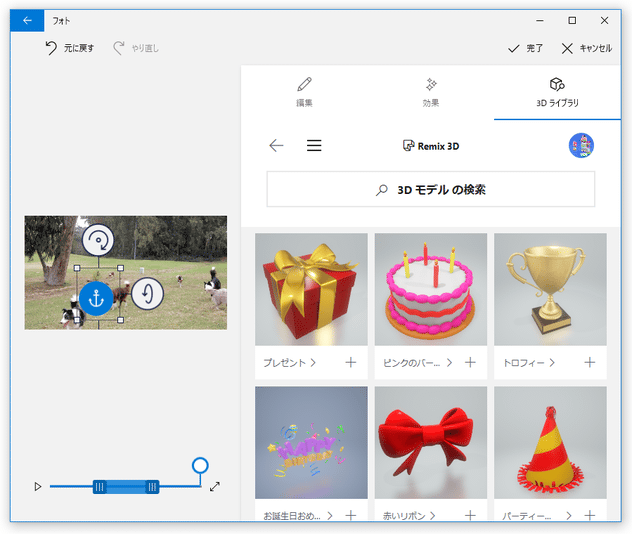Switch to the 編集 tab

pos(304,92)
